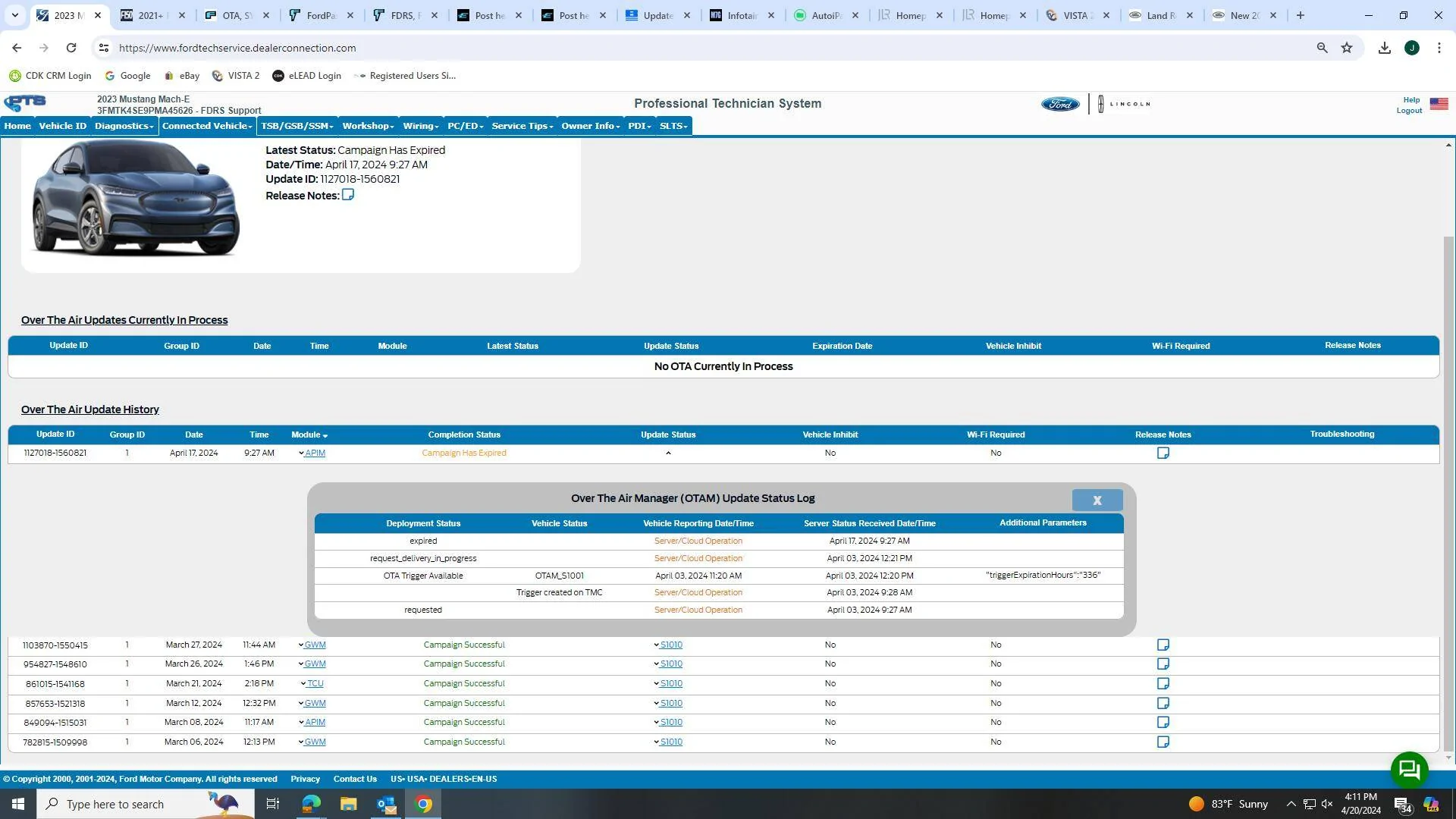Open SLTS menu

tap(673, 126)
